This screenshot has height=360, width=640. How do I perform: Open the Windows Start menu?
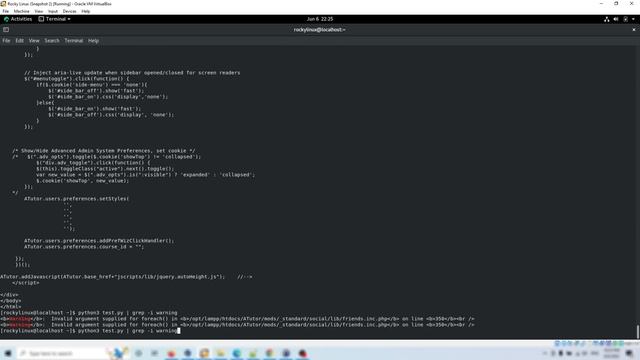(x=8, y=353)
